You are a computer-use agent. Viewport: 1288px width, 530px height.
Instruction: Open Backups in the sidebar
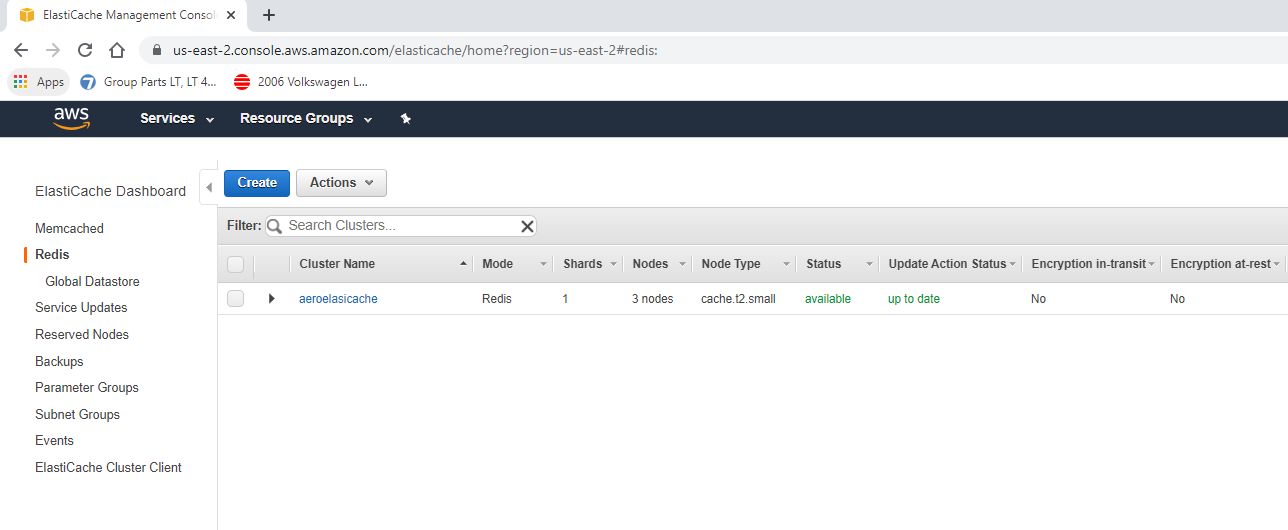(59, 361)
